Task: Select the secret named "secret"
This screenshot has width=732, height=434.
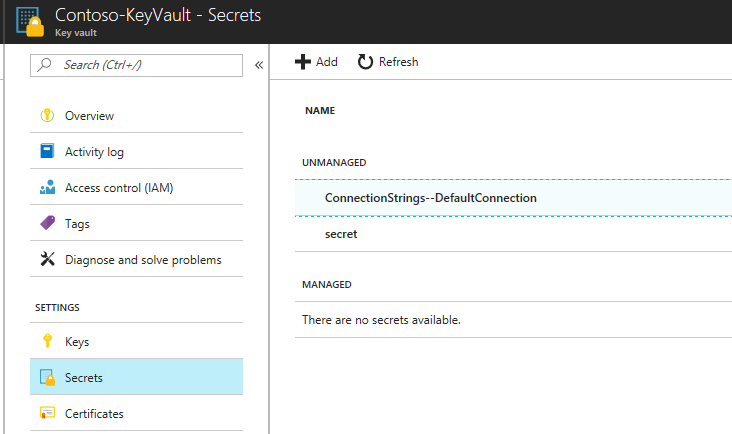Action: tap(341, 234)
